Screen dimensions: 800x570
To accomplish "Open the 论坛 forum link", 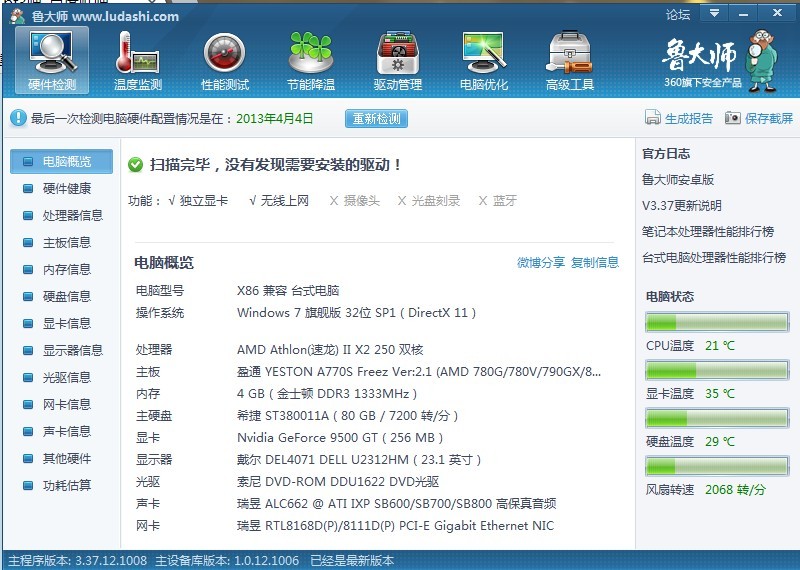I will coord(678,14).
